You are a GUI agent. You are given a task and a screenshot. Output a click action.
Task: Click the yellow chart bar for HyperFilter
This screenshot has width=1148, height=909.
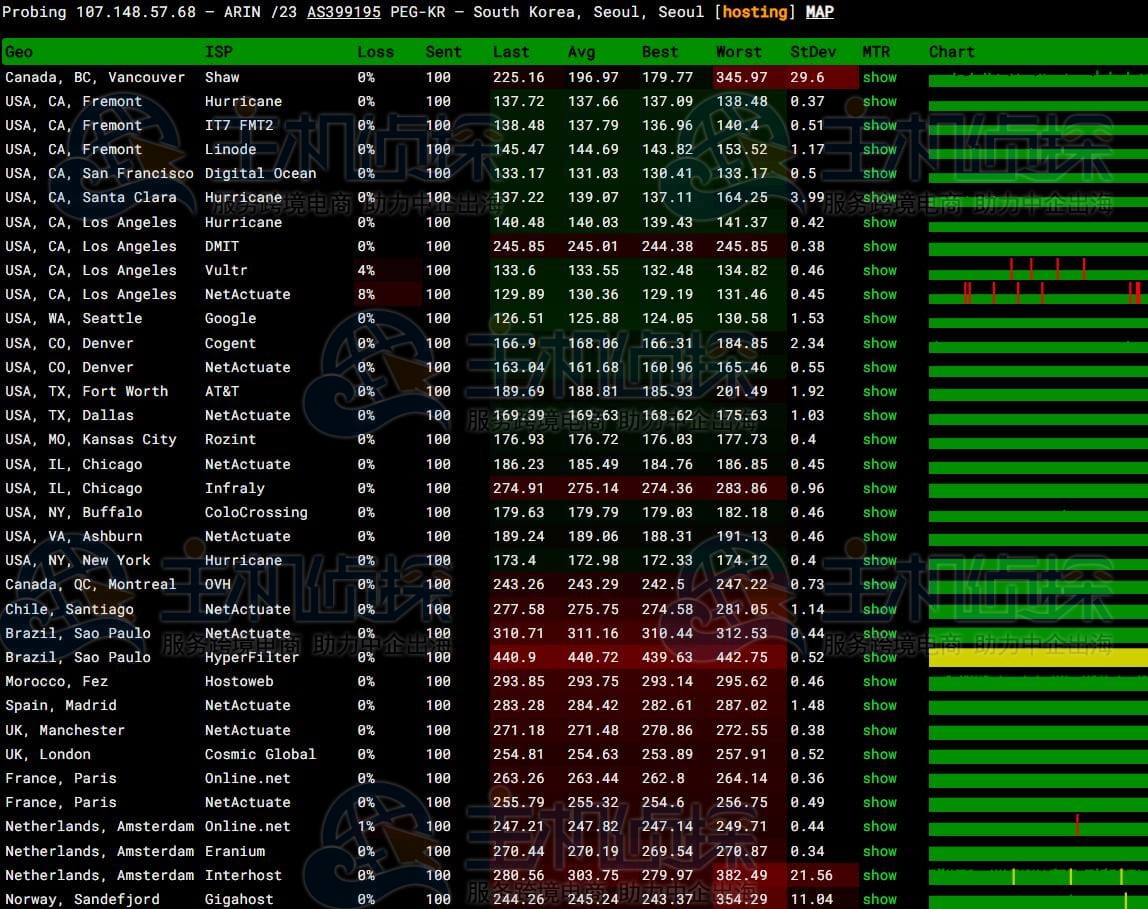click(1037, 657)
